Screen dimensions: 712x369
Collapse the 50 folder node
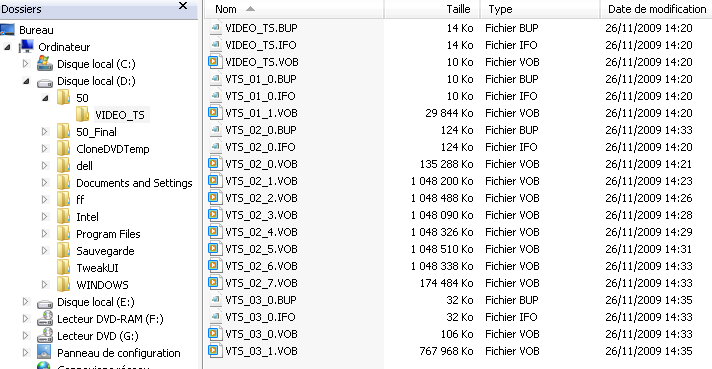click(x=45, y=98)
